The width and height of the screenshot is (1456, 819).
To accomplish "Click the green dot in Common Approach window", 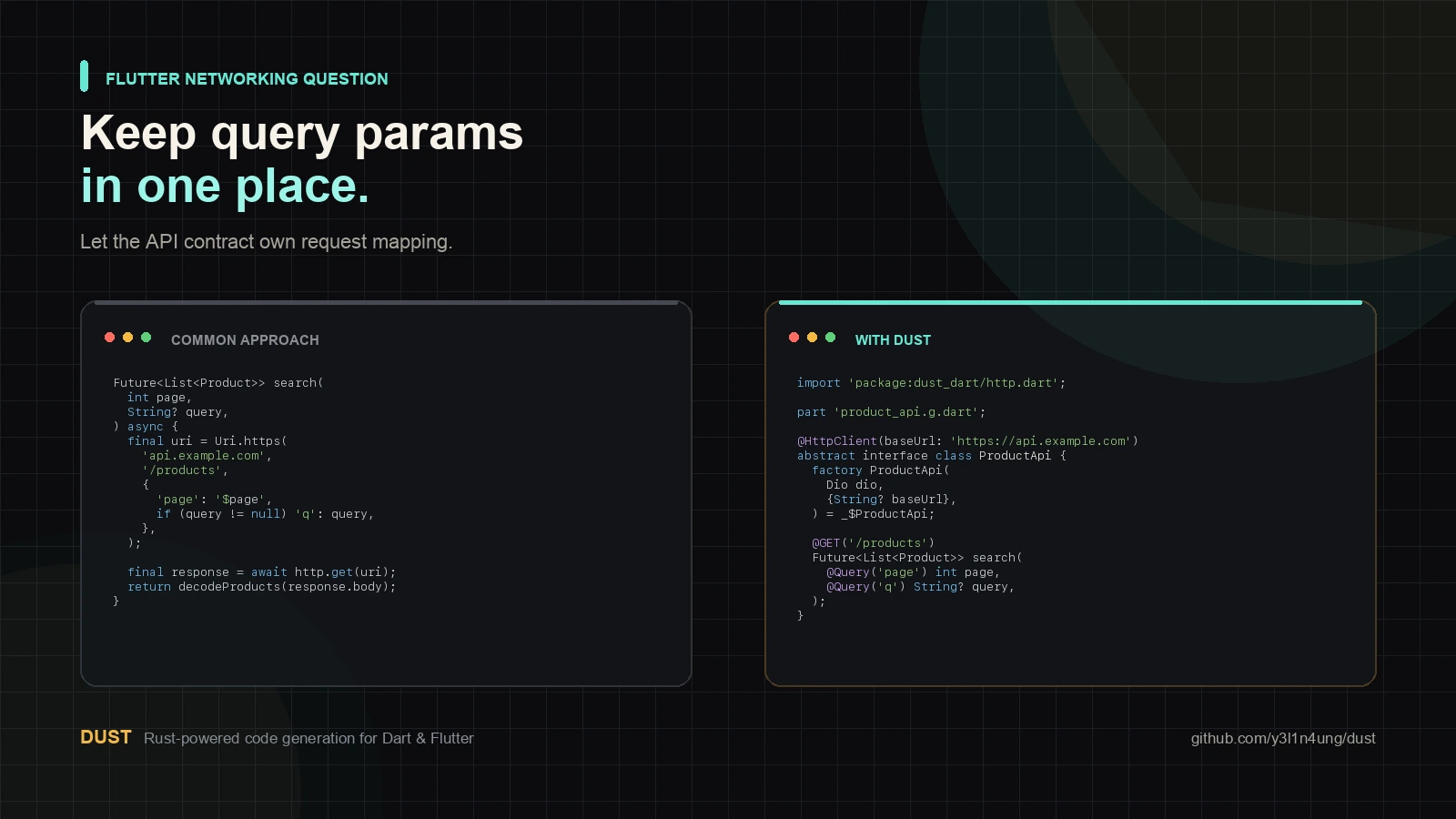I will [146, 338].
